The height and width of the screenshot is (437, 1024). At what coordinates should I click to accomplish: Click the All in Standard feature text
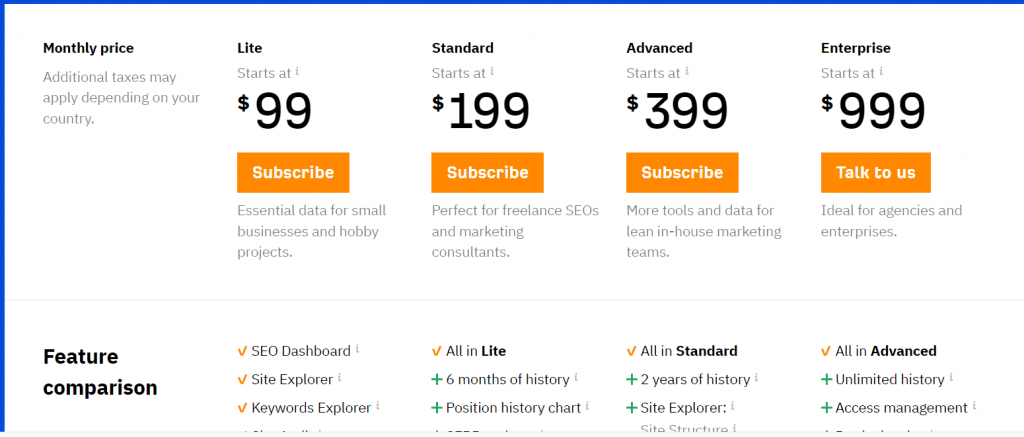[x=689, y=351]
